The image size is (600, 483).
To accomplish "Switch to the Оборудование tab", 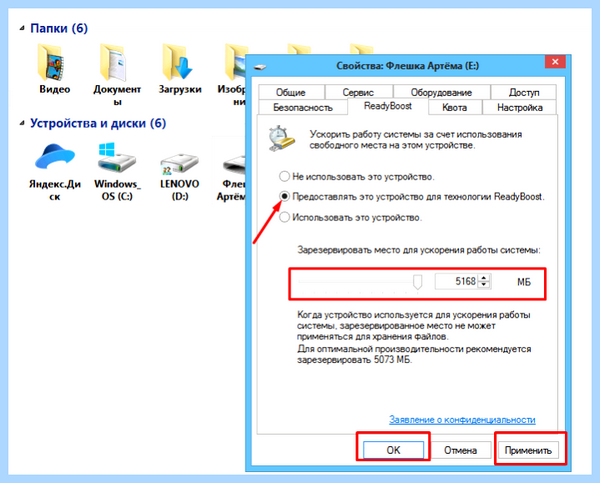I will [441, 92].
